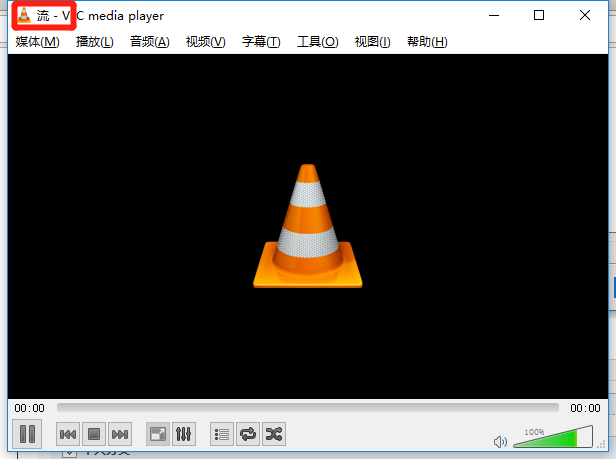Toggle random shuffle playback
The image size is (616, 459).
pos(274,434)
